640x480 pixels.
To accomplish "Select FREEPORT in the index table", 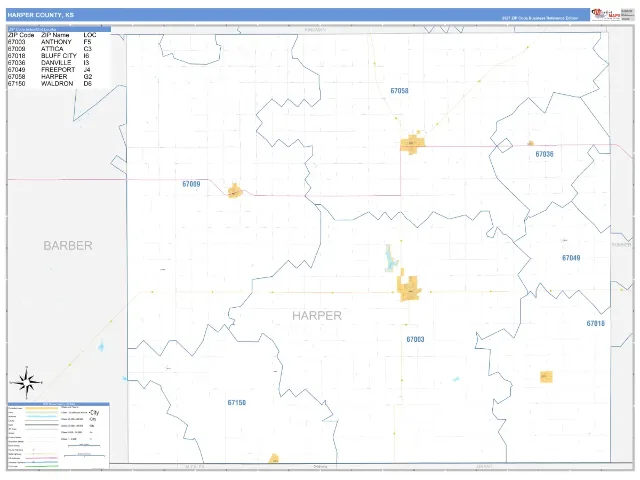I will (x=58, y=70).
